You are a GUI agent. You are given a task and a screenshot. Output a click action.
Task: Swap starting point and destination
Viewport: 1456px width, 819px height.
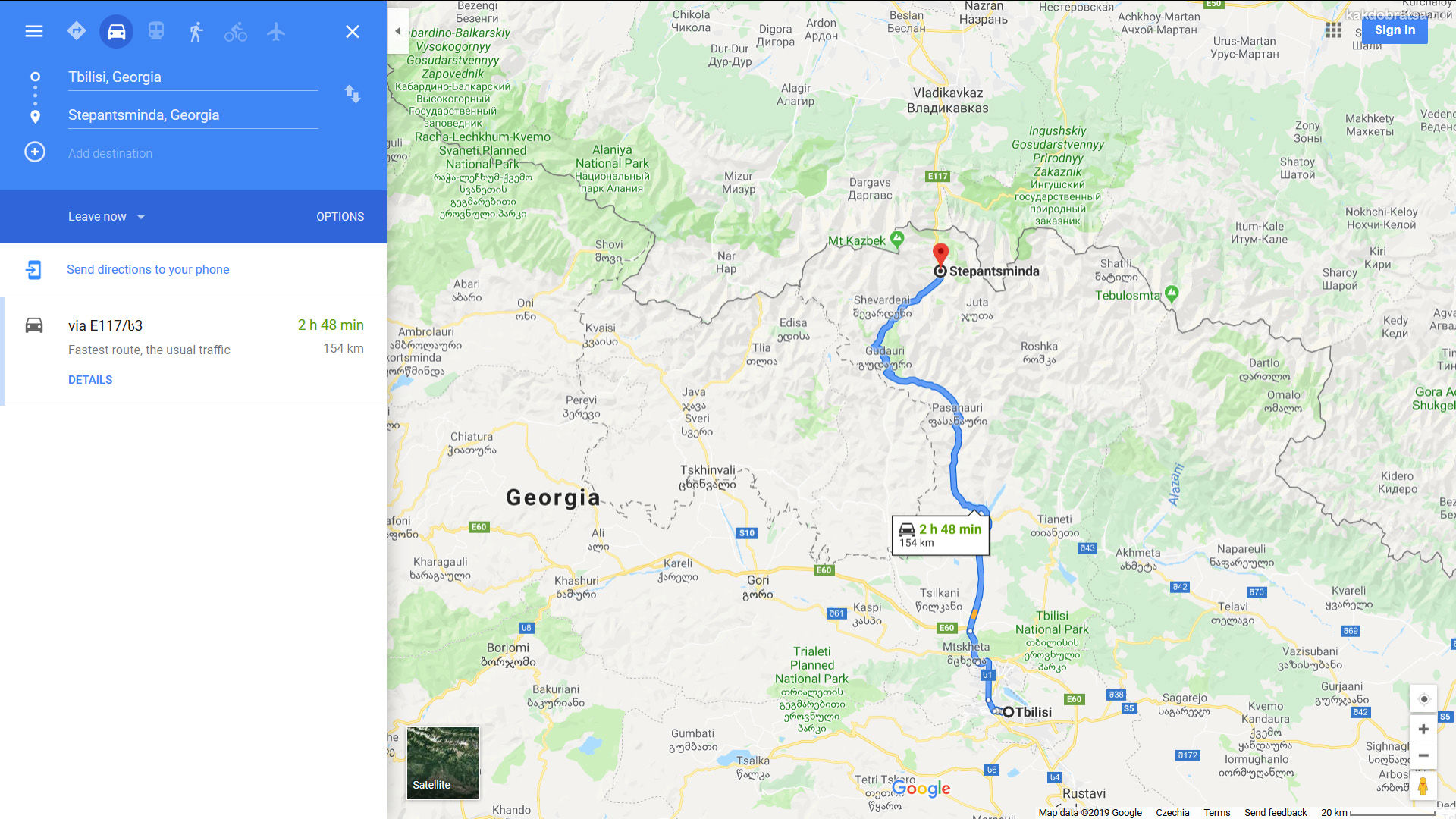[353, 94]
